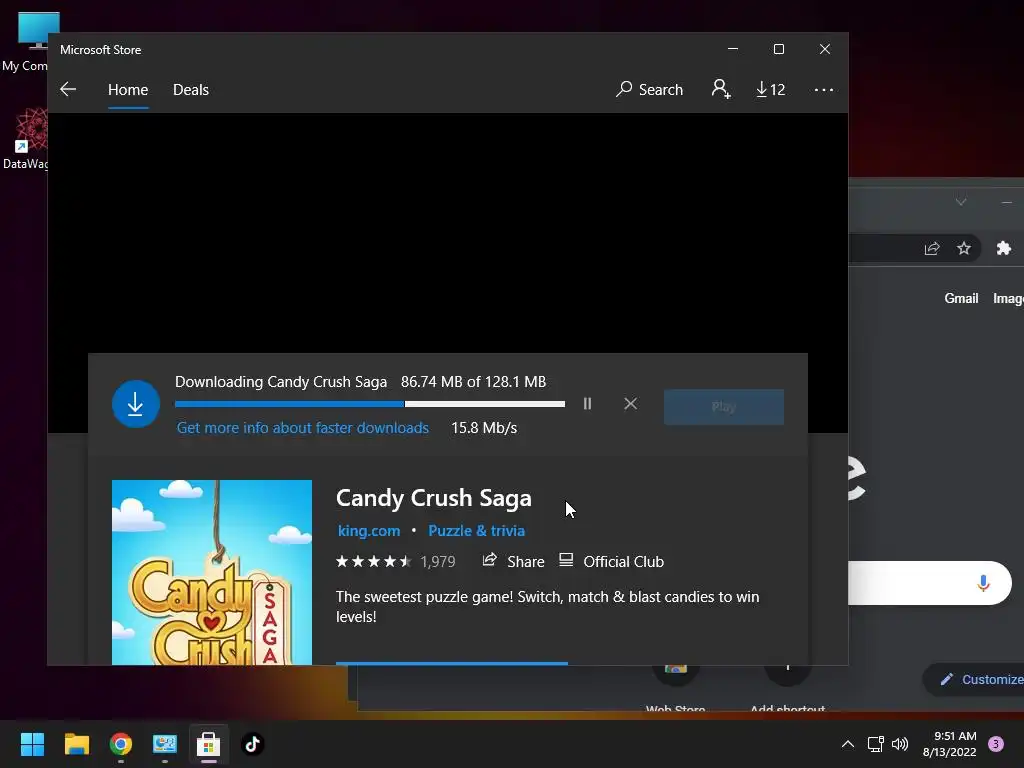Minimize the Microsoft Store window
The image size is (1024, 768).
pos(733,49)
